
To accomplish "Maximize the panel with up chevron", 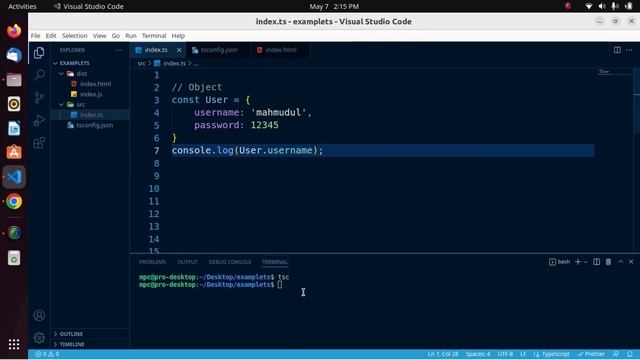I will [620, 262].
